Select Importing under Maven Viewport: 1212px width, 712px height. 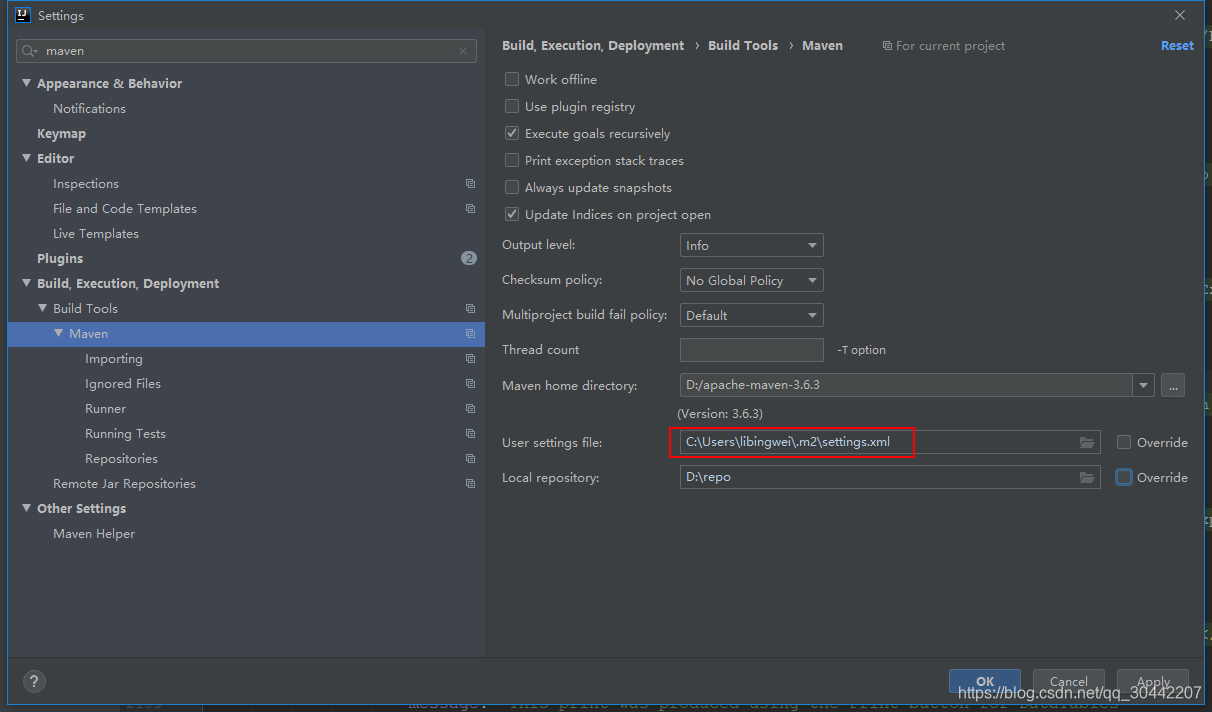pos(114,359)
